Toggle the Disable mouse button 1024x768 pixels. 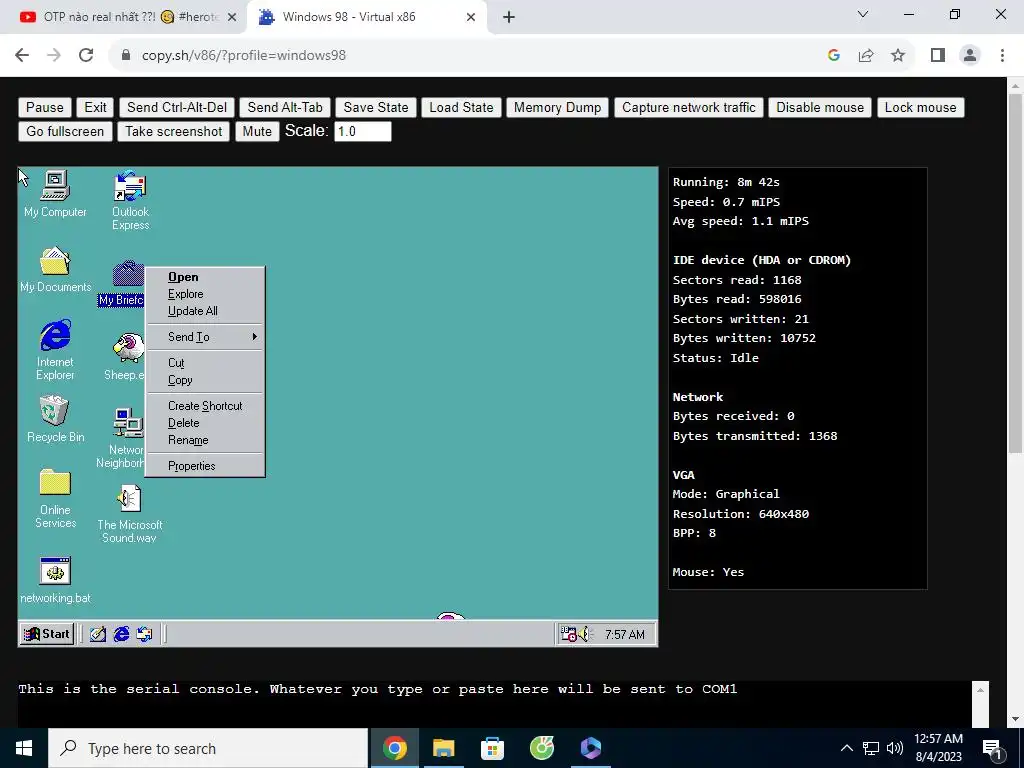(820, 108)
